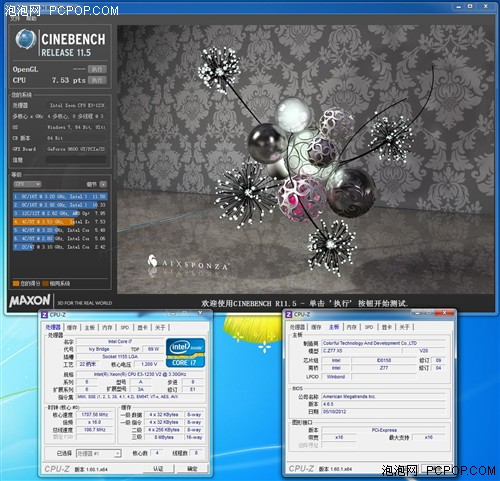
Task: Expand ranking details with the plus button
Action: tap(103, 184)
